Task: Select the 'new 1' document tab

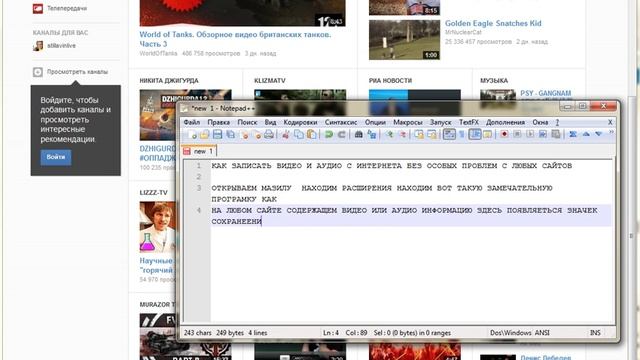Action: 199,151
